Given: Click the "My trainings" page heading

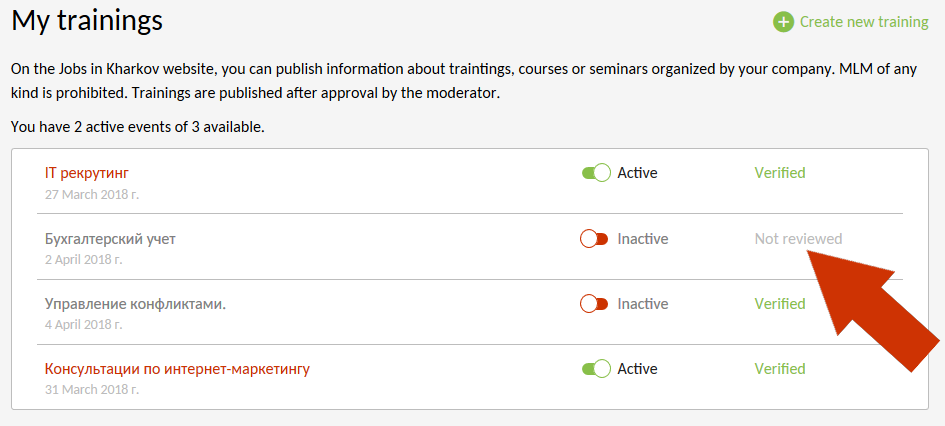Looking at the screenshot, I should click(x=87, y=19).
